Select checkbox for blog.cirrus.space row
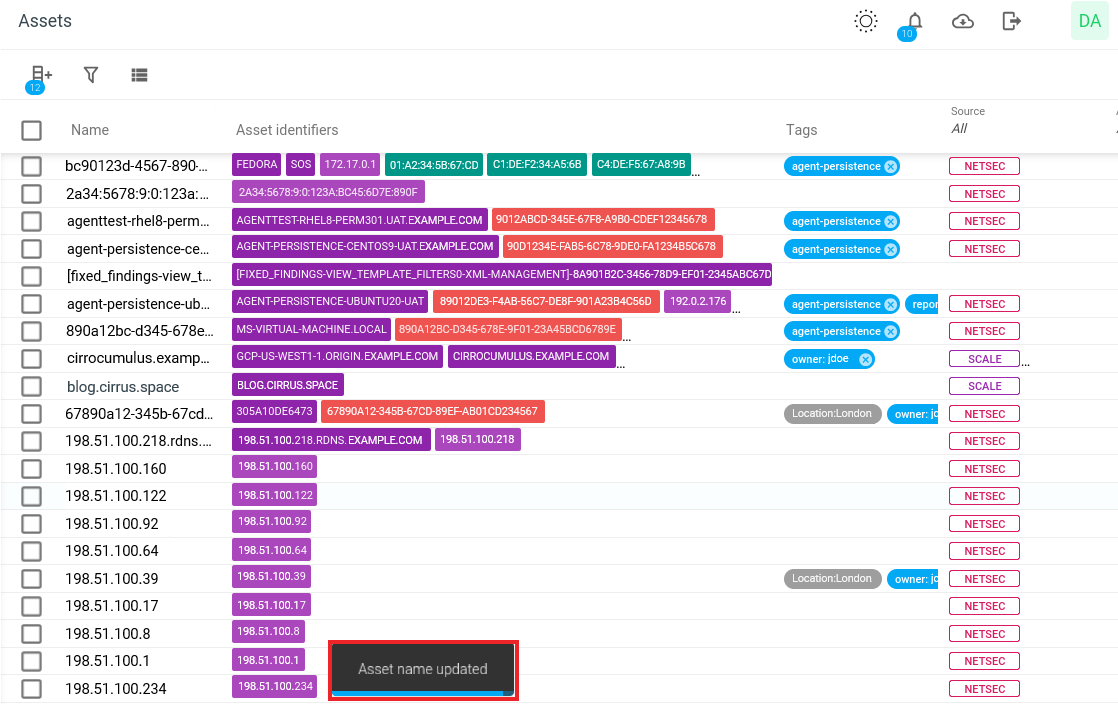The width and height of the screenshot is (1118, 704). click(x=32, y=386)
